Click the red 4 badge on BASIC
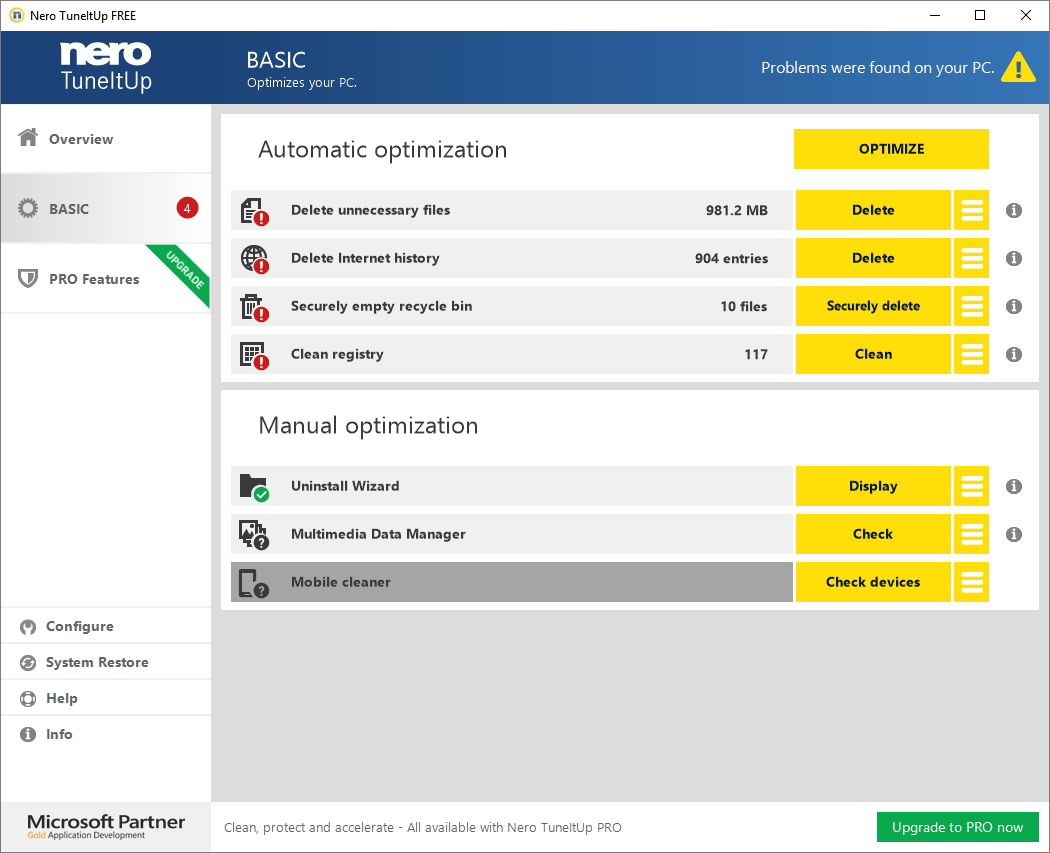 point(187,208)
